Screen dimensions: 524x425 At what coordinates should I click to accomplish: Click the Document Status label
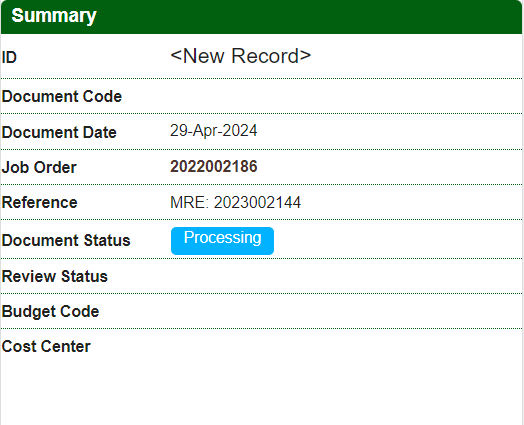tap(66, 240)
